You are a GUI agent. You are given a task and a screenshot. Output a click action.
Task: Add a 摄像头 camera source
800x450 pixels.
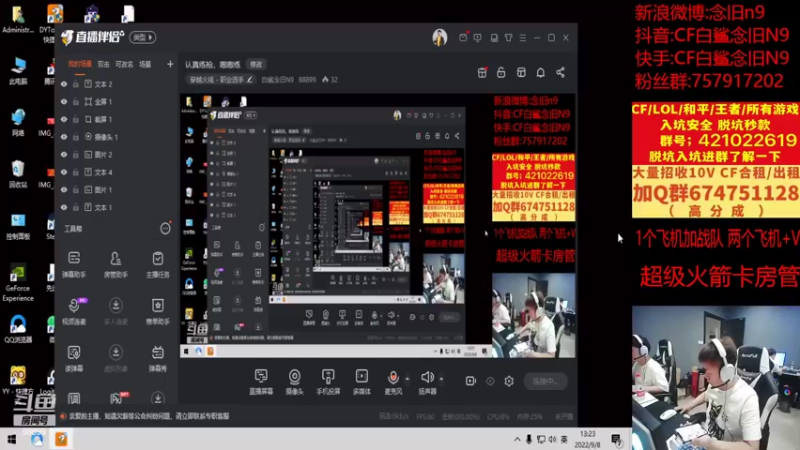pos(294,382)
